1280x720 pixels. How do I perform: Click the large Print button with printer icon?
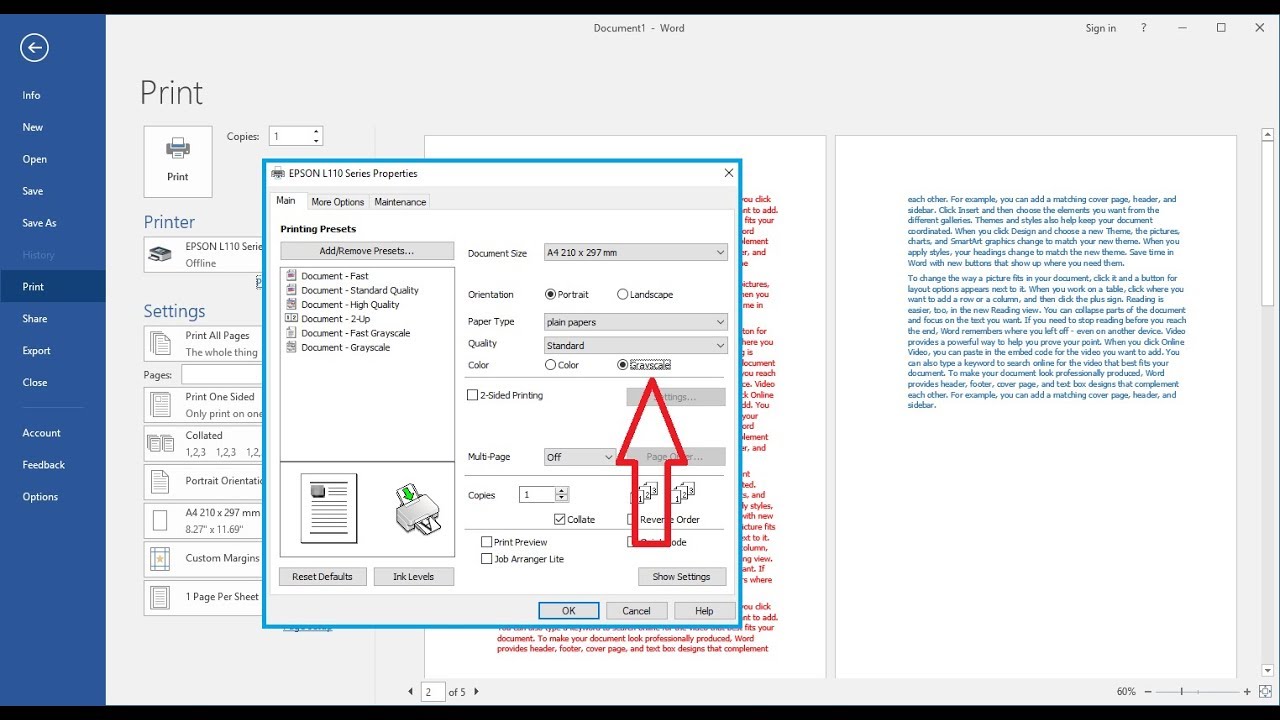coord(178,161)
